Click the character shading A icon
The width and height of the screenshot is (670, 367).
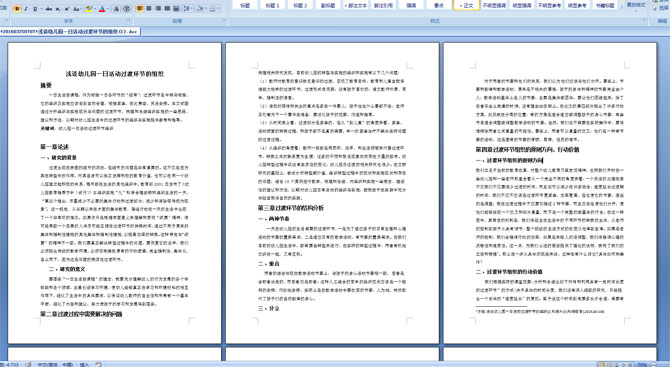[x=116, y=9]
